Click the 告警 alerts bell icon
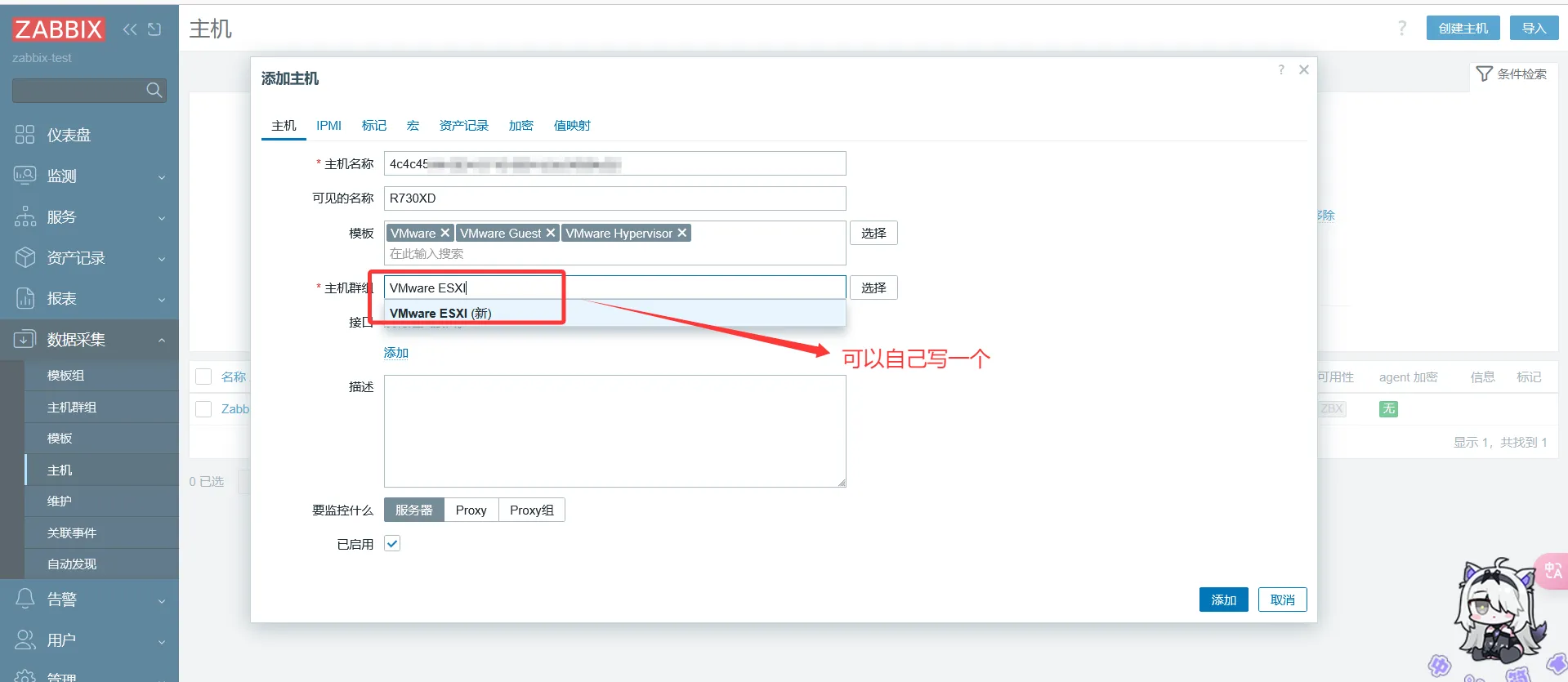The height and width of the screenshot is (682, 1568). pos(25,599)
